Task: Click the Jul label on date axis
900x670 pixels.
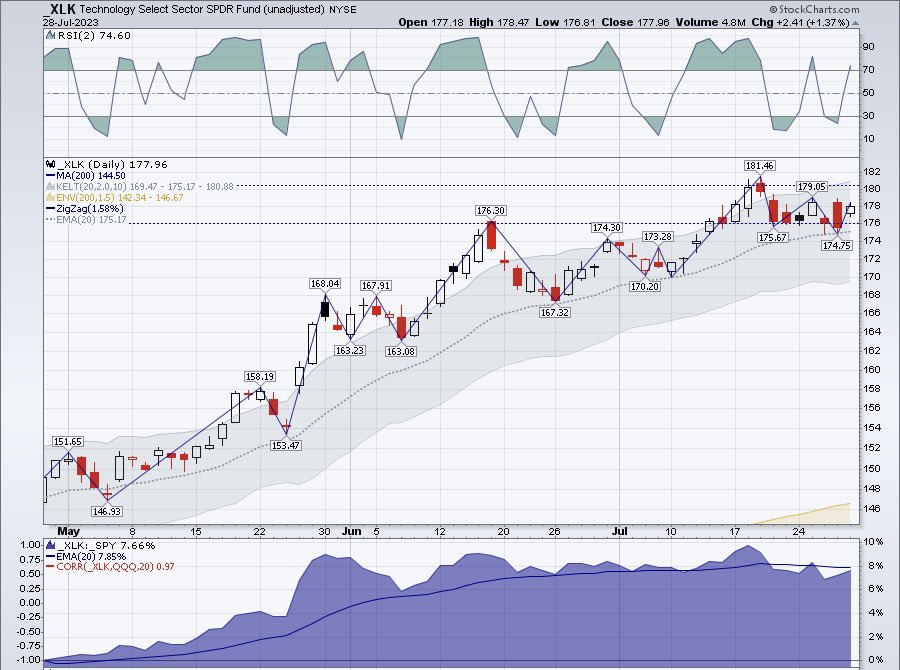Action: click(x=619, y=532)
